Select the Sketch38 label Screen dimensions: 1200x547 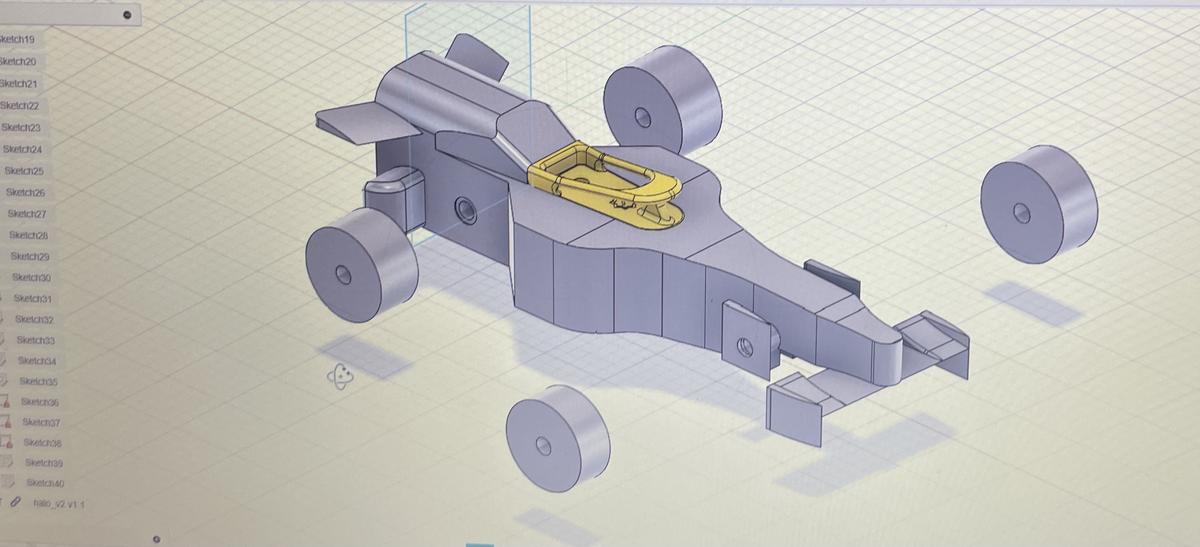[x=43, y=442]
